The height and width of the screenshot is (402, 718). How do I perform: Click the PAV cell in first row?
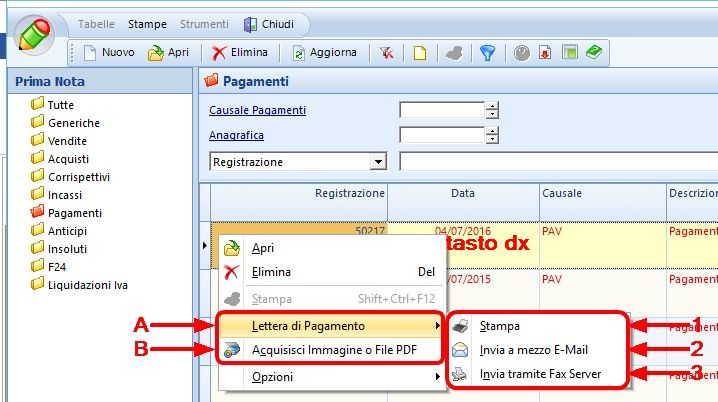pos(603,245)
